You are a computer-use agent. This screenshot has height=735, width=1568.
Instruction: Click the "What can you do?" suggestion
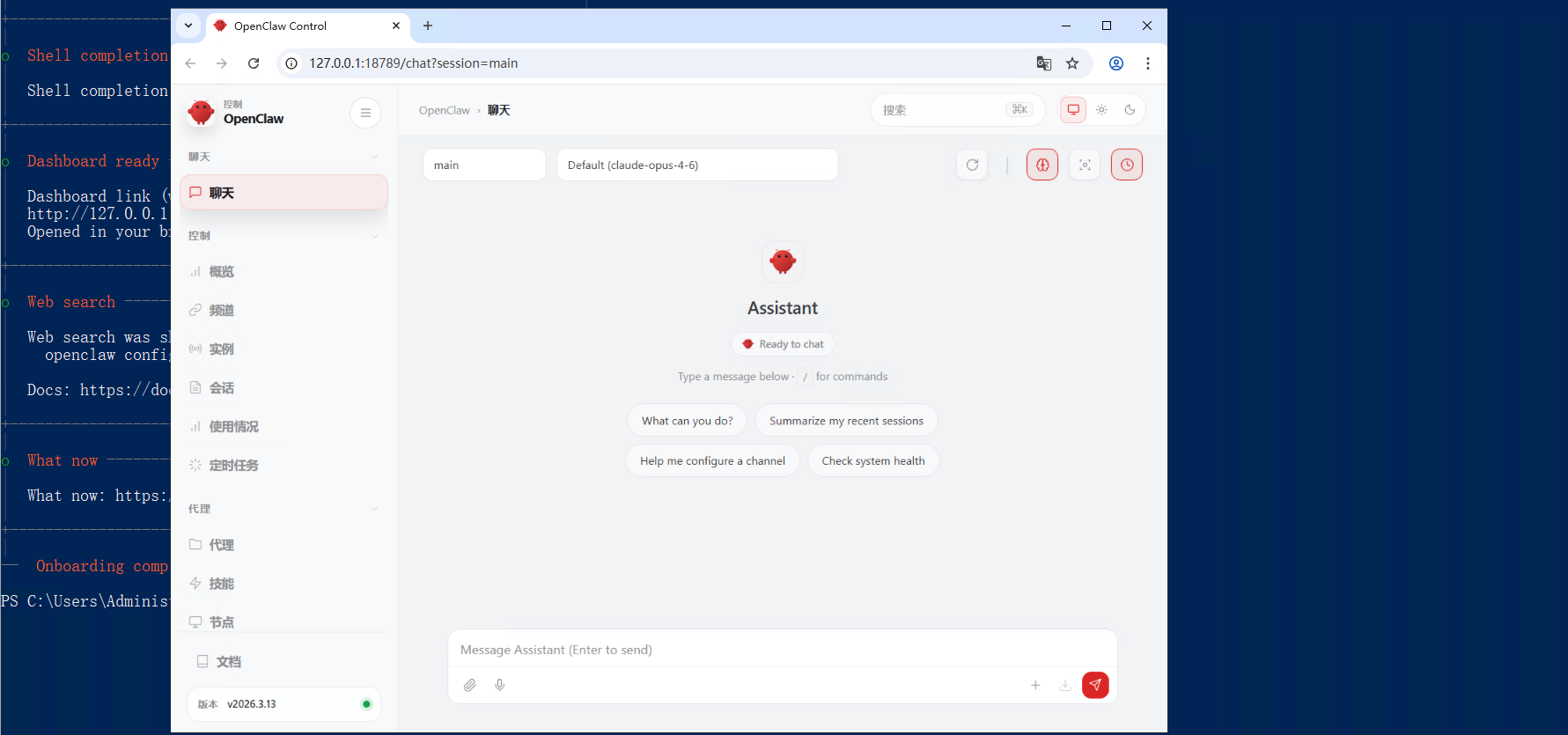point(687,421)
